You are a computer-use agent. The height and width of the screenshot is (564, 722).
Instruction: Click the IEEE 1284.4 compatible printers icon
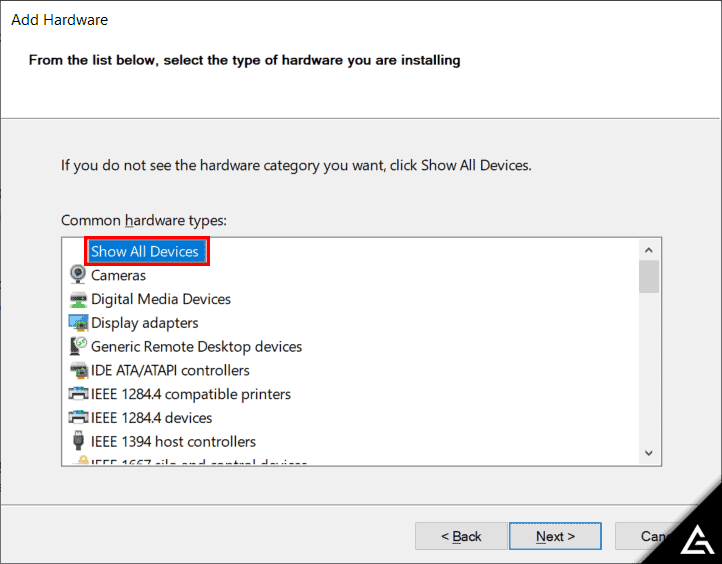(78, 394)
